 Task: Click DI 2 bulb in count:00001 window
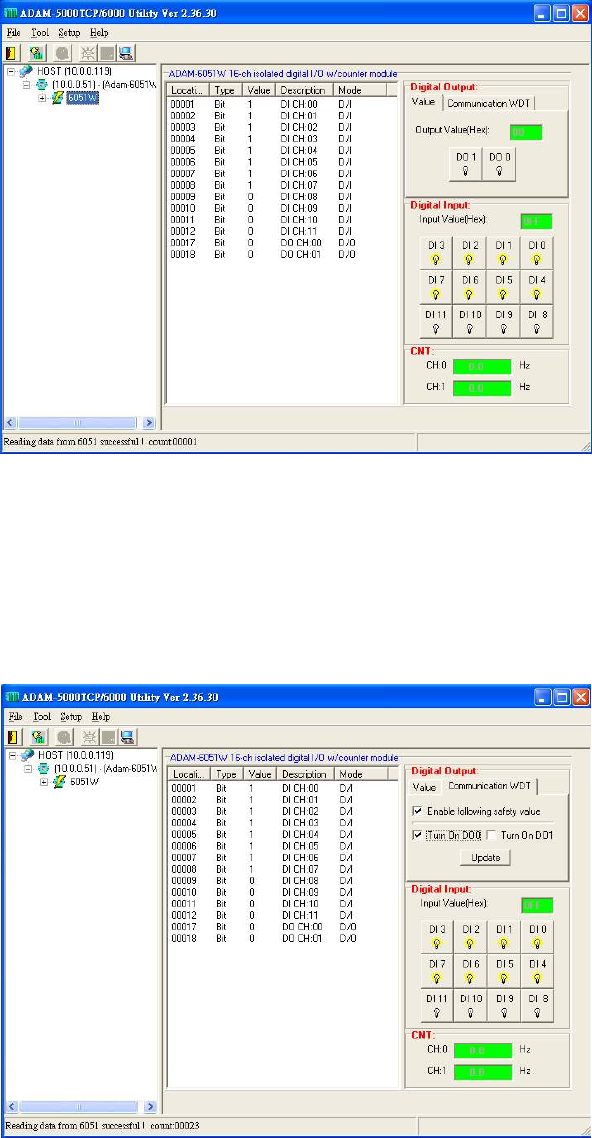click(469, 252)
